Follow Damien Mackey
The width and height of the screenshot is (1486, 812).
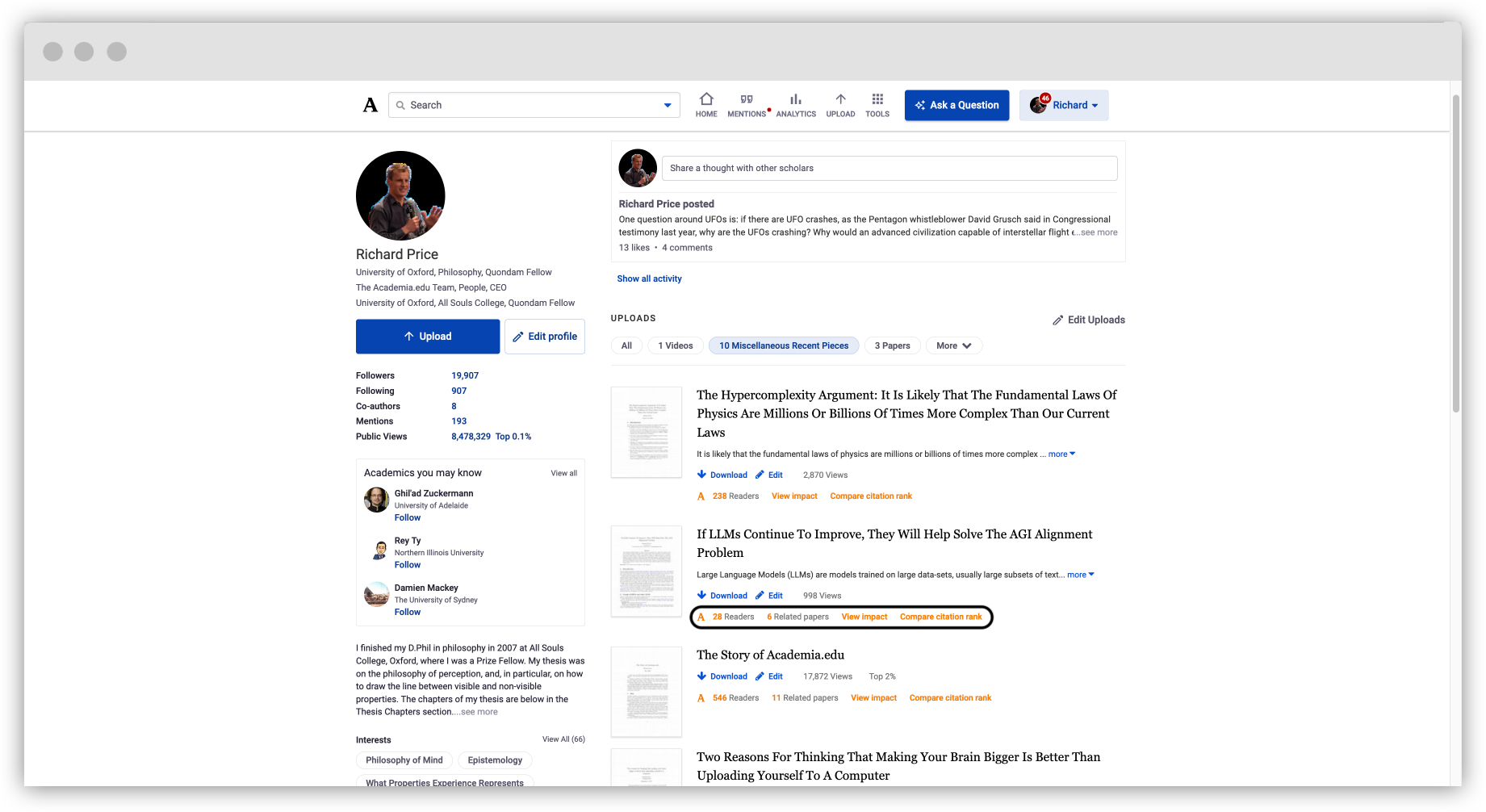point(408,613)
